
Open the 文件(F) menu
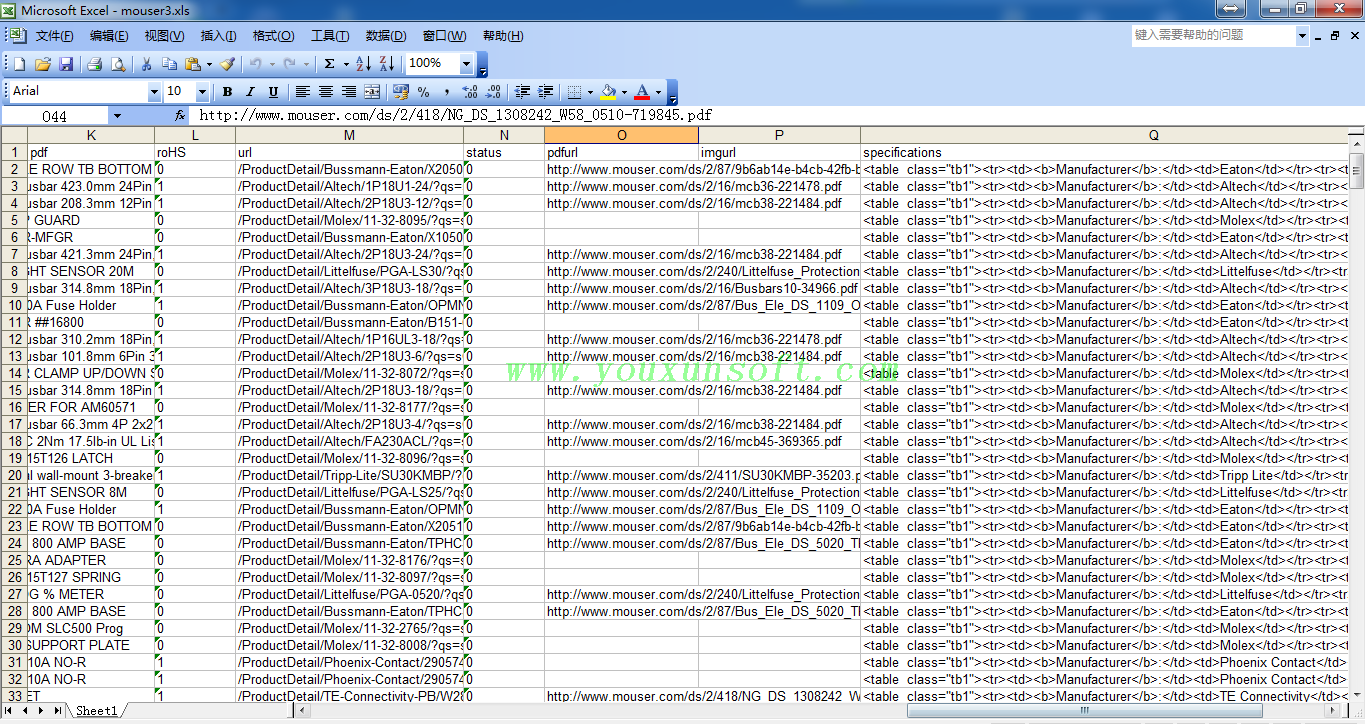pos(54,36)
